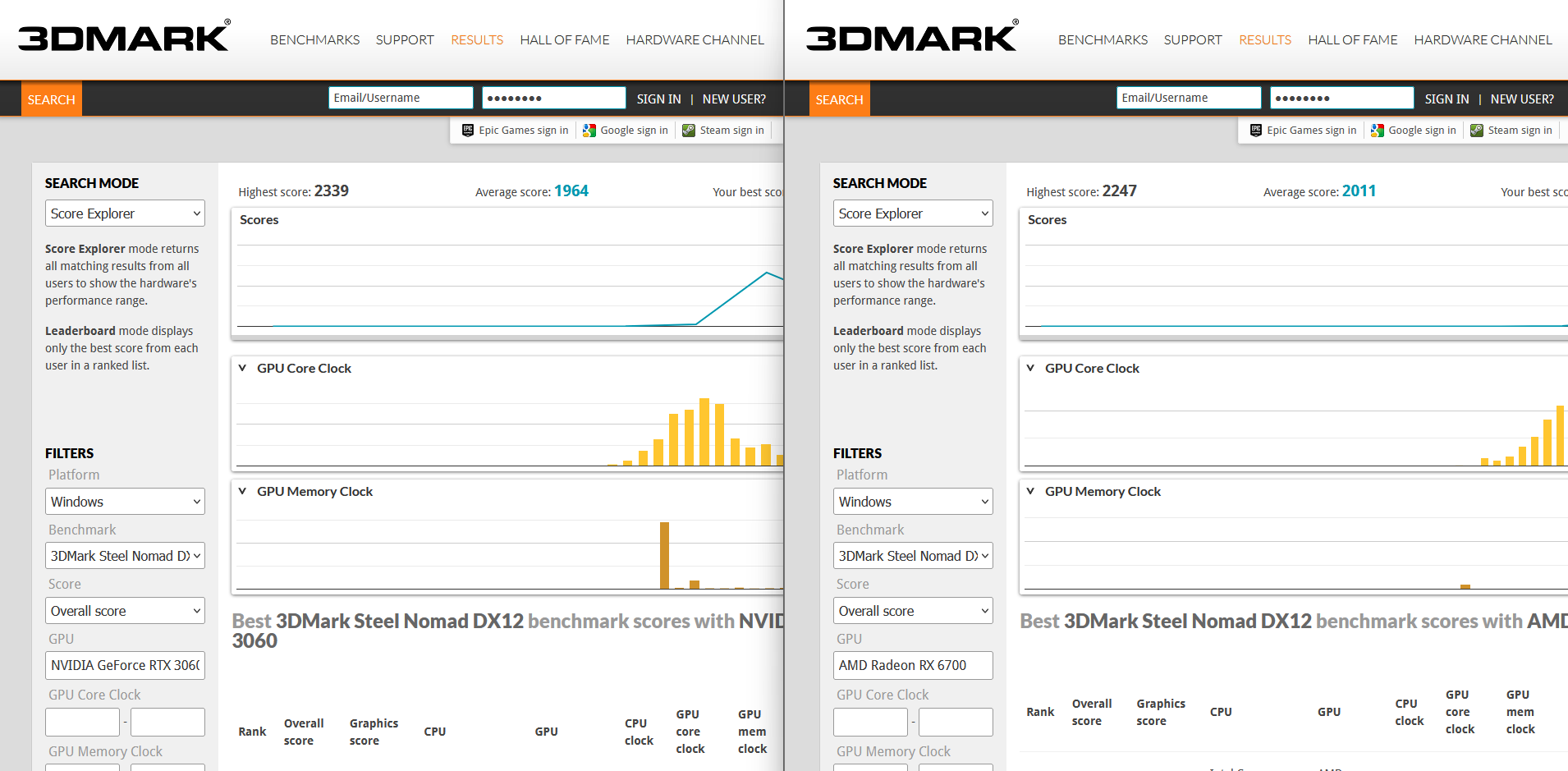Focus Email/Username field in left window
Viewport: 1568px width, 771px height.
pos(401,98)
